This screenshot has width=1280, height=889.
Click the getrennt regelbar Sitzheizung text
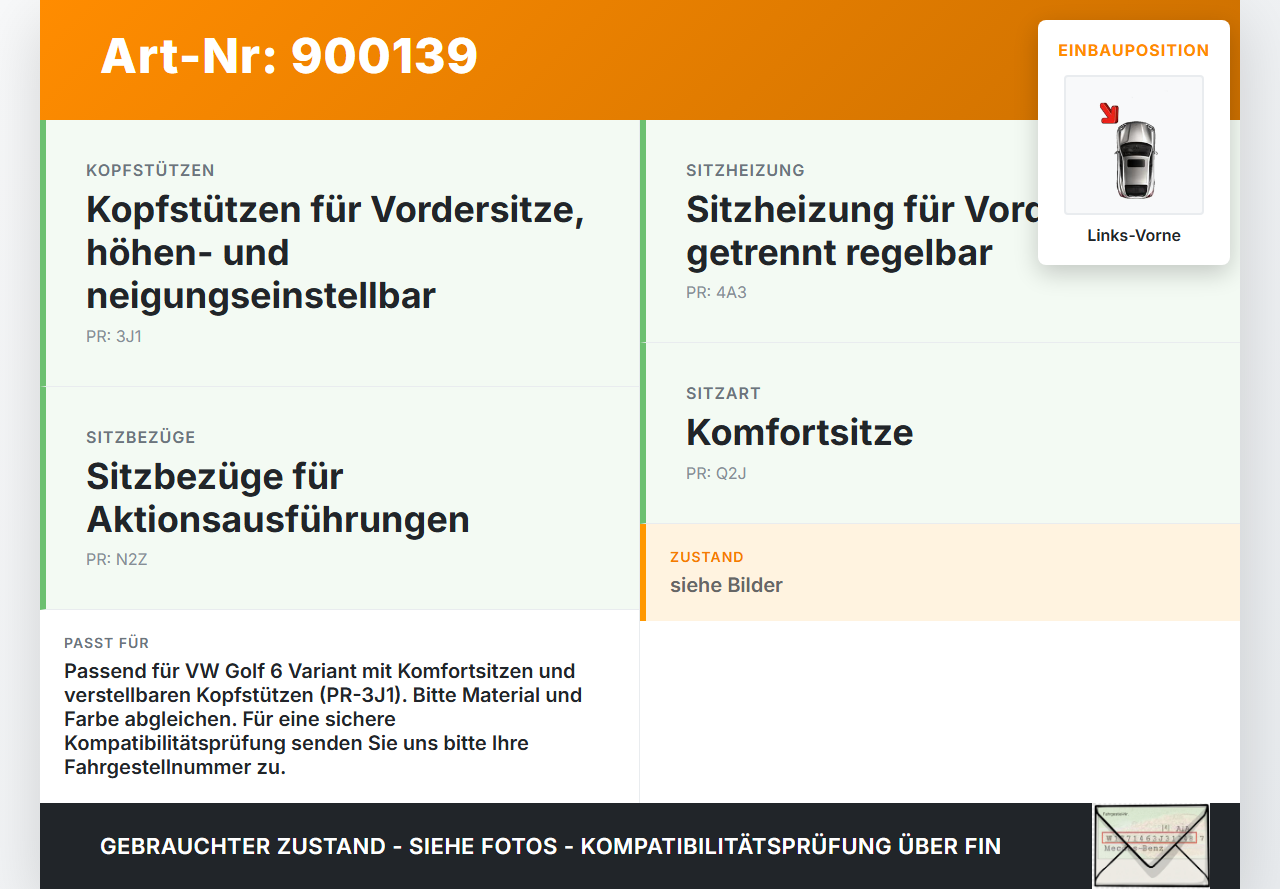point(839,231)
